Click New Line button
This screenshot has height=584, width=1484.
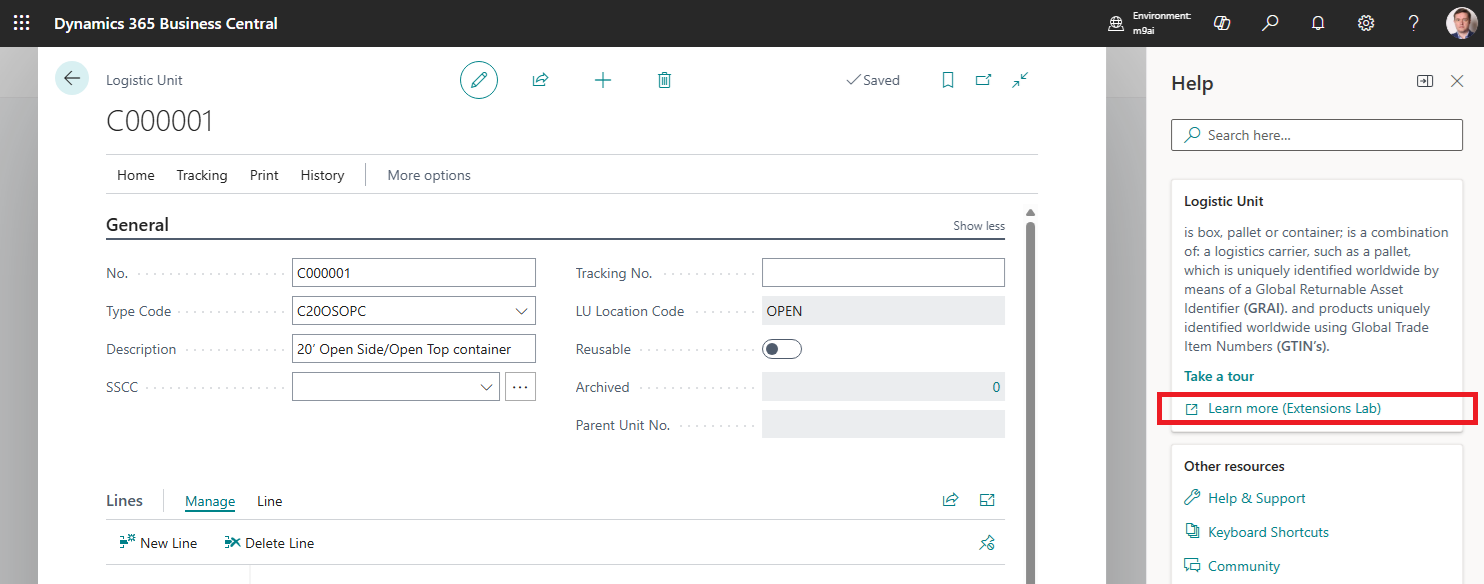pyautogui.click(x=159, y=543)
